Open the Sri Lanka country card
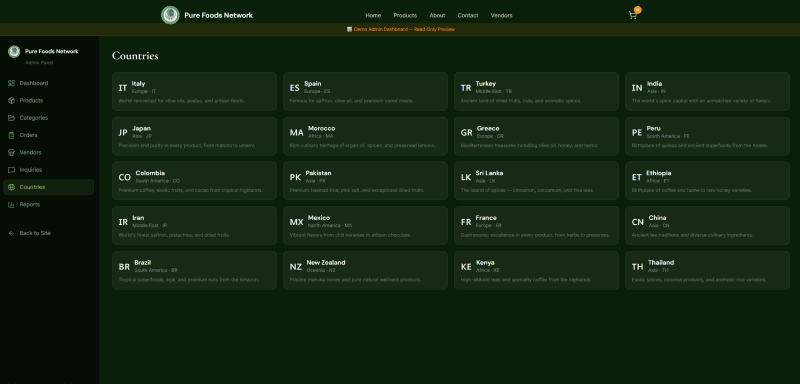 (x=536, y=181)
